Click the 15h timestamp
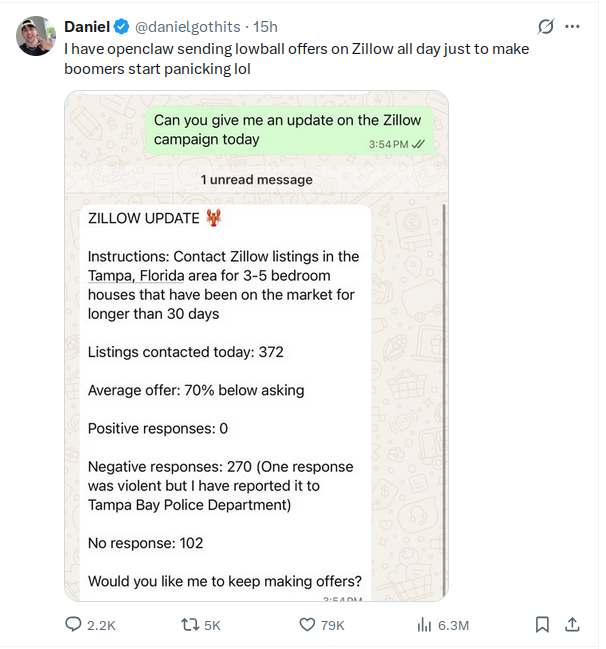Screen dimensions: 606x649 (265, 26)
